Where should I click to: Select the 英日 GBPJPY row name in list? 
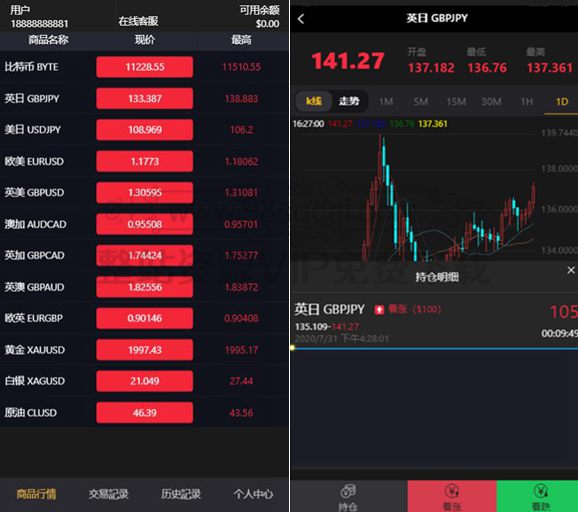click(32, 98)
